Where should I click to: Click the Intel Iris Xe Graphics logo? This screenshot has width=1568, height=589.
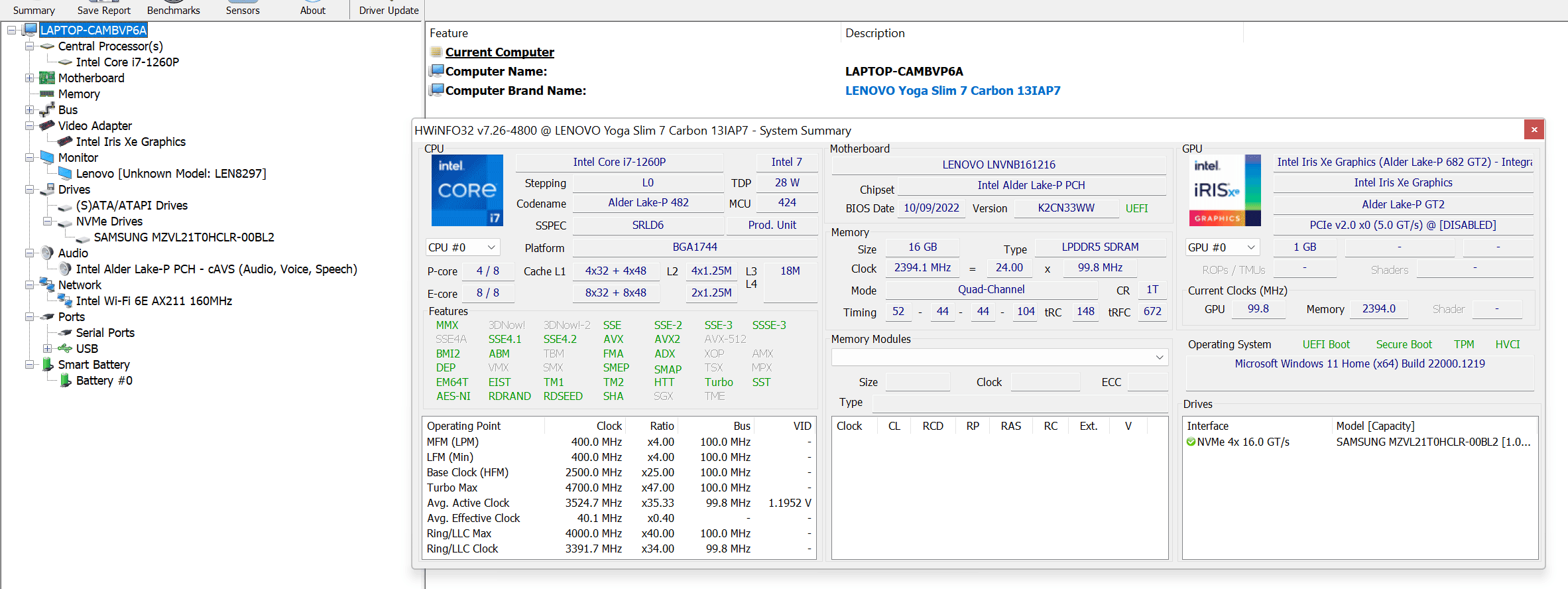[x=1224, y=190]
